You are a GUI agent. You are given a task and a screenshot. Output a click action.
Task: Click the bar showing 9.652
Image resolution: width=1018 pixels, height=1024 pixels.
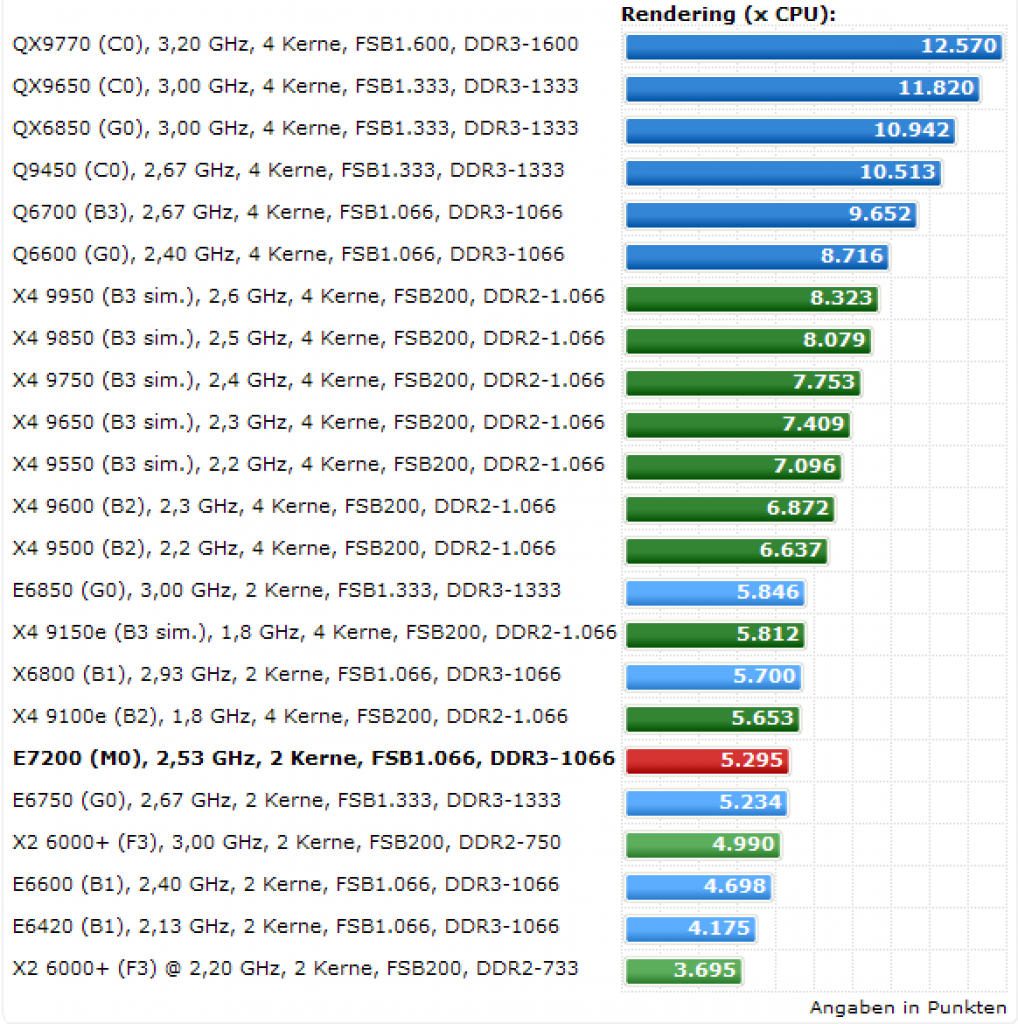coord(771,215)
